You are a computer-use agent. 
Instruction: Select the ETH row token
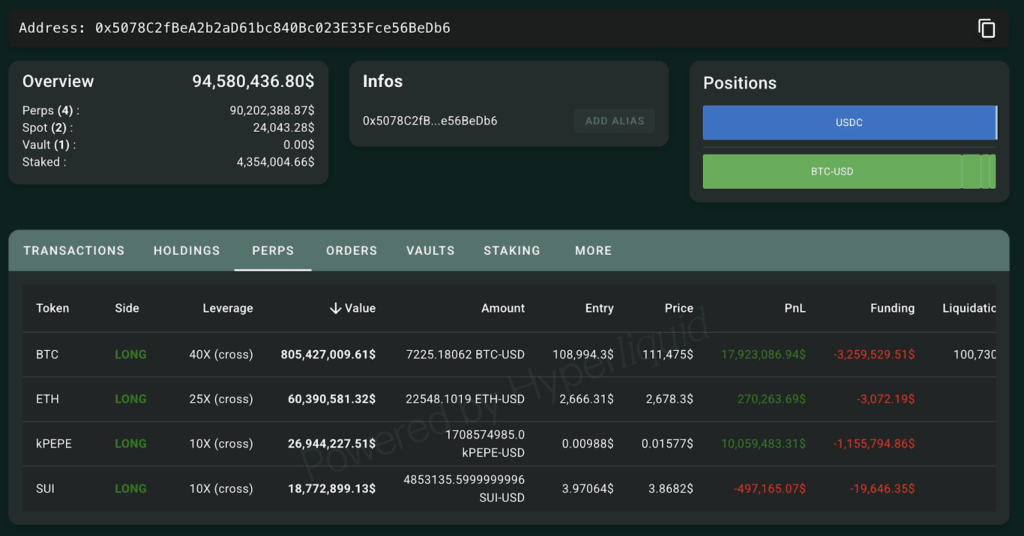point(47,399)
